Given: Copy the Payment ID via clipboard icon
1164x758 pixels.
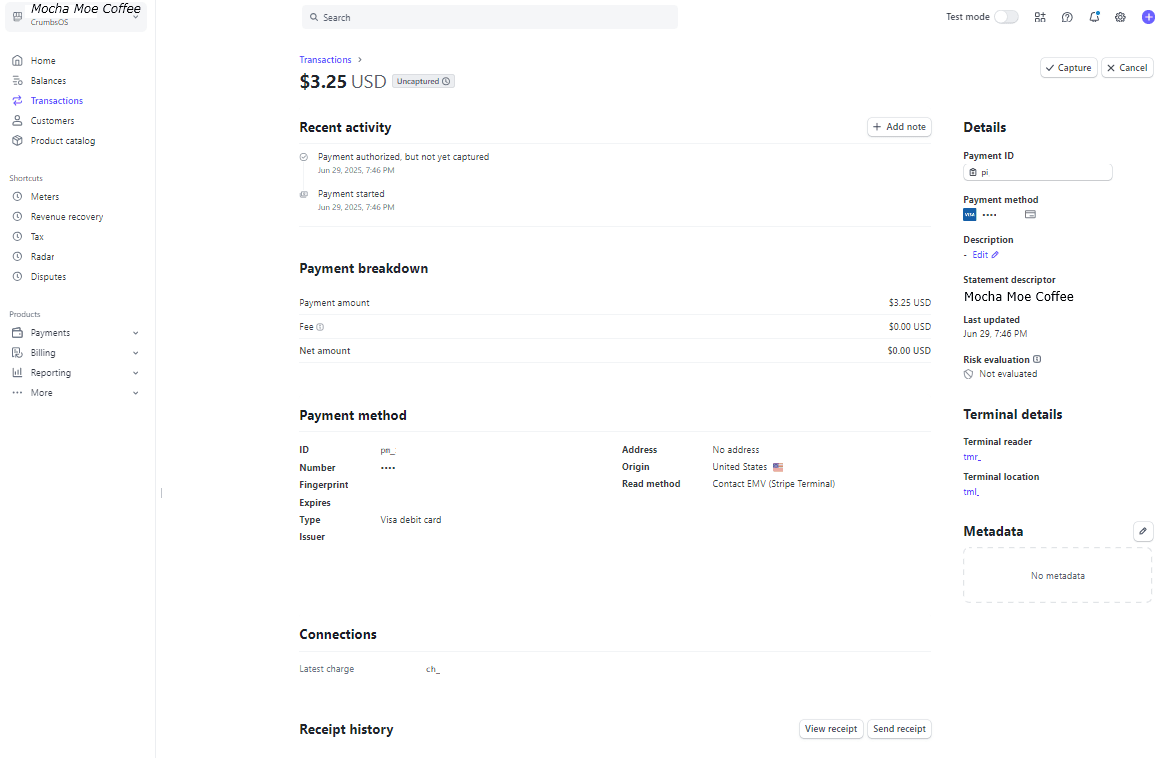Looking at the screenshot, I should pyautogui.click(x=973, y=172).
